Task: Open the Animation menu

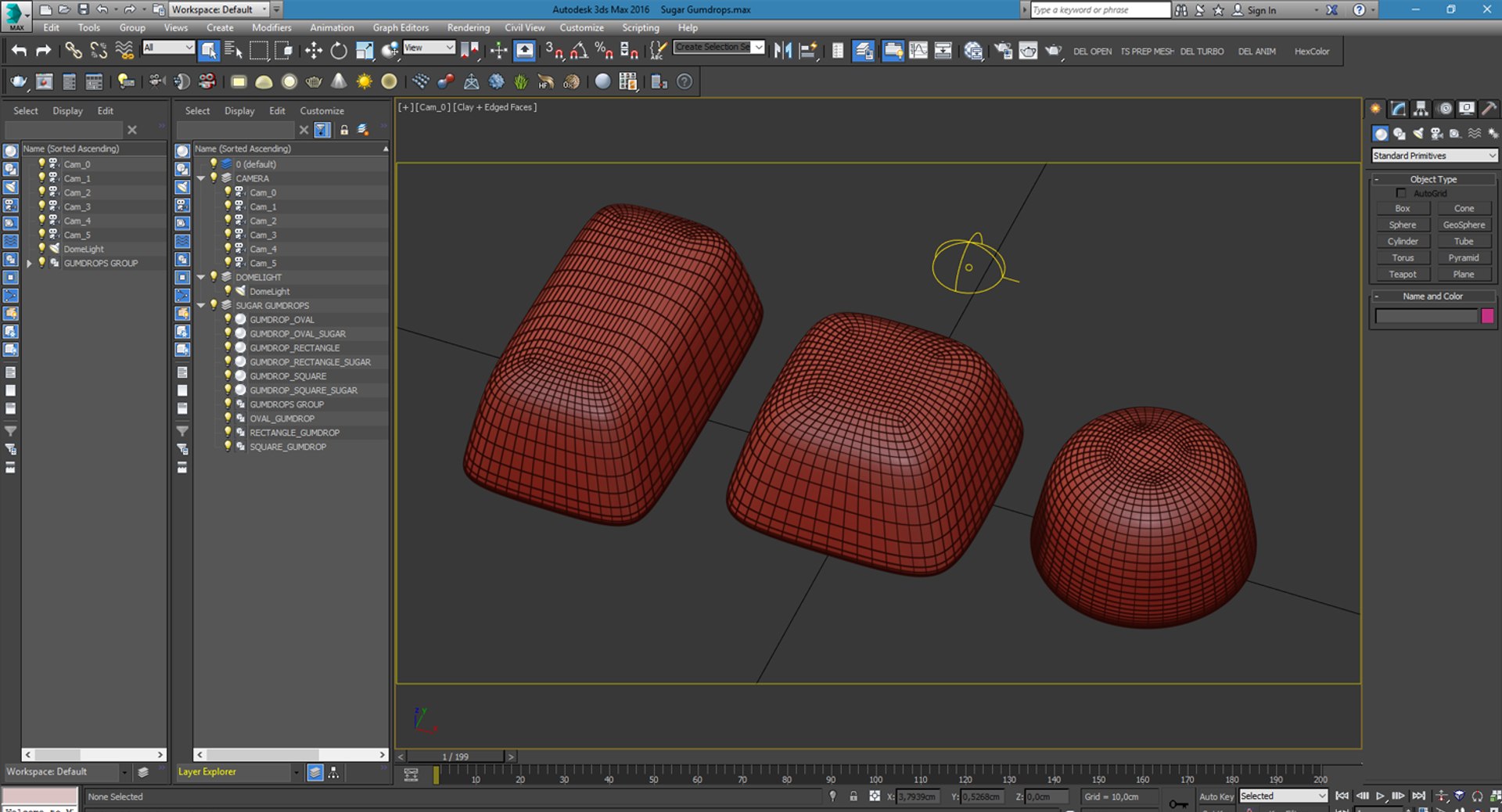Action: coord(332,27)
